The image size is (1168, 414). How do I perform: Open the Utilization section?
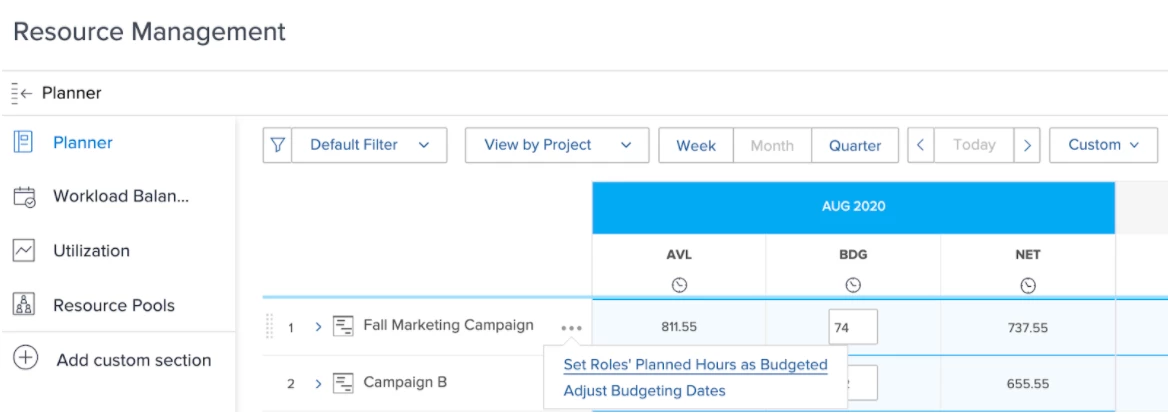pyautogui.click(x=90, y=251)
